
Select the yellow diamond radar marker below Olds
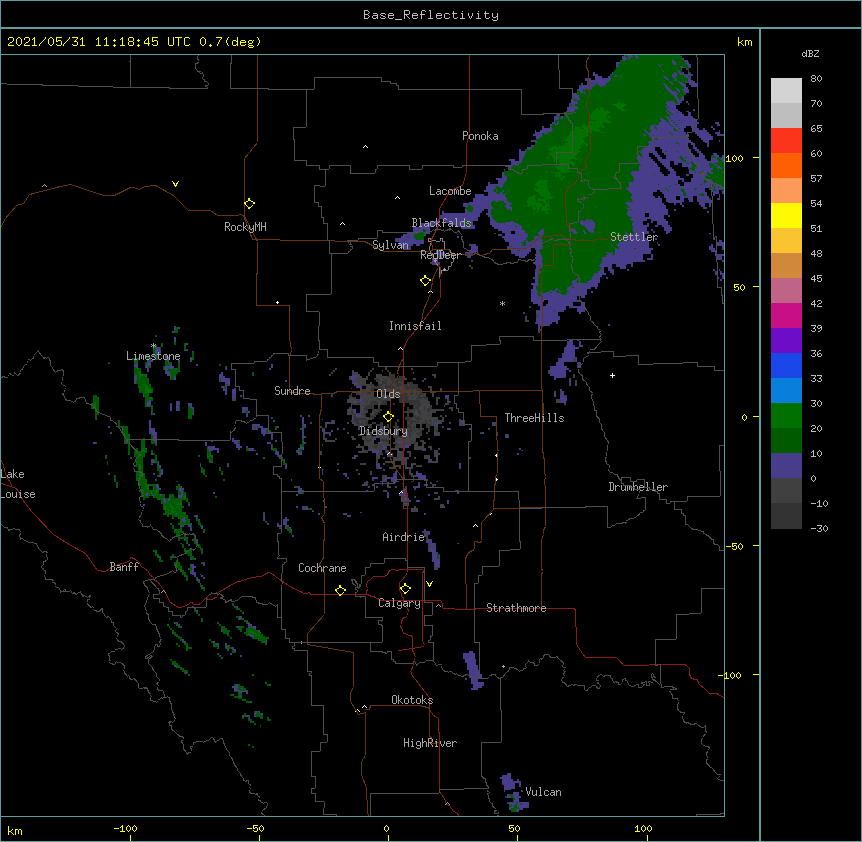tap(388, 416)
